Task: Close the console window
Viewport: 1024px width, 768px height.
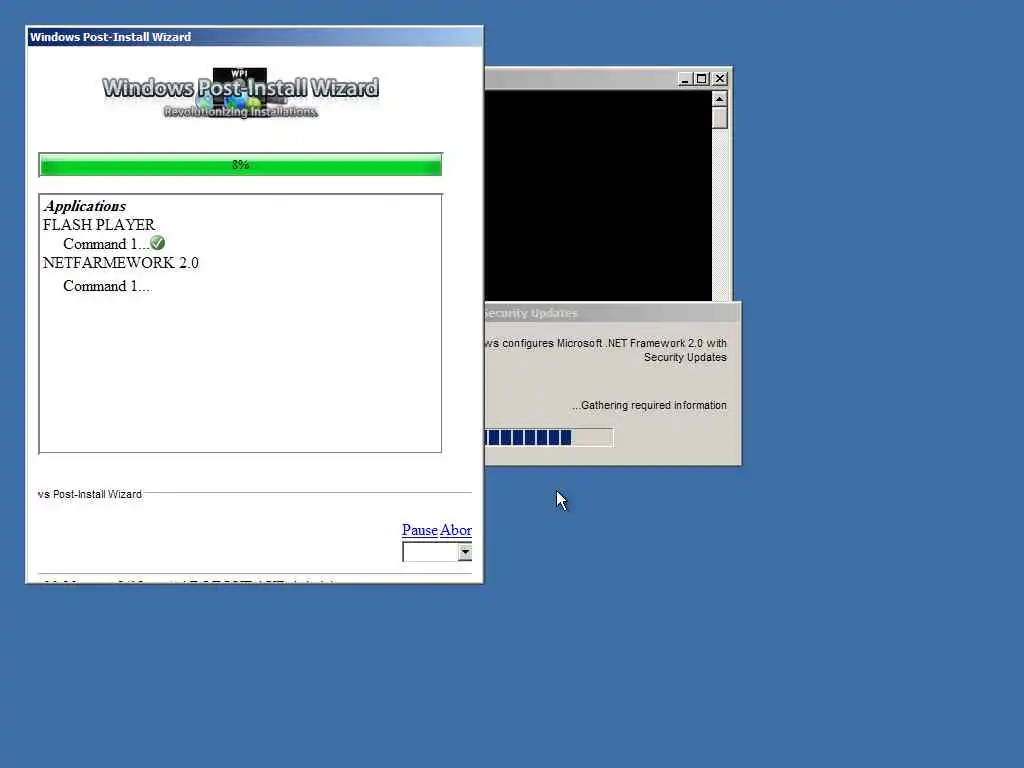Action: pos(720,79)
